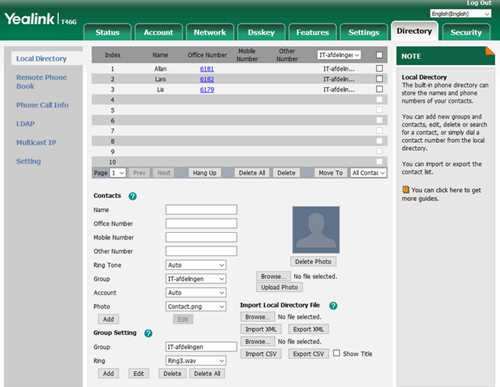
Task: Click the Log Out link
Action: pyautogui.click(x=479, y=3)
